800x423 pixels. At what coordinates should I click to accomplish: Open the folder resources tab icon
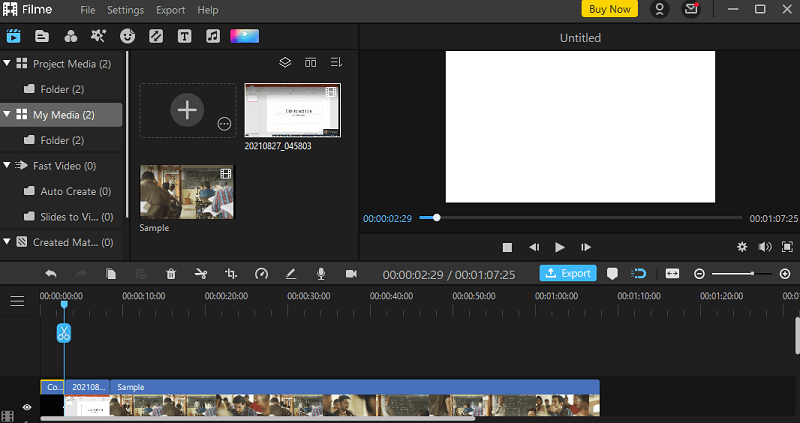tap(42, 36)
